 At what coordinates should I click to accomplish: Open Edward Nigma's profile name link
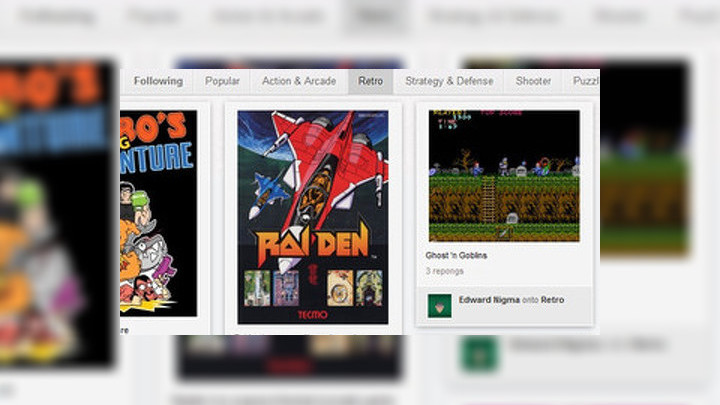491,299
